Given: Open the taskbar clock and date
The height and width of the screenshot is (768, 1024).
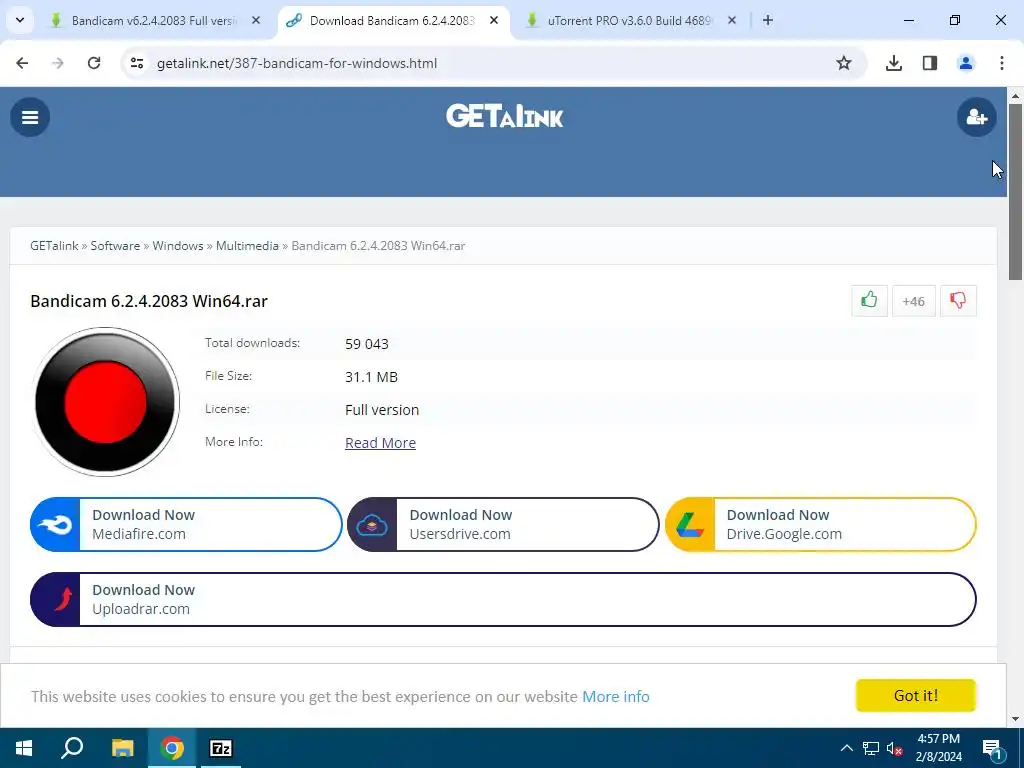Looking at the screenshot, I should 938,748.
